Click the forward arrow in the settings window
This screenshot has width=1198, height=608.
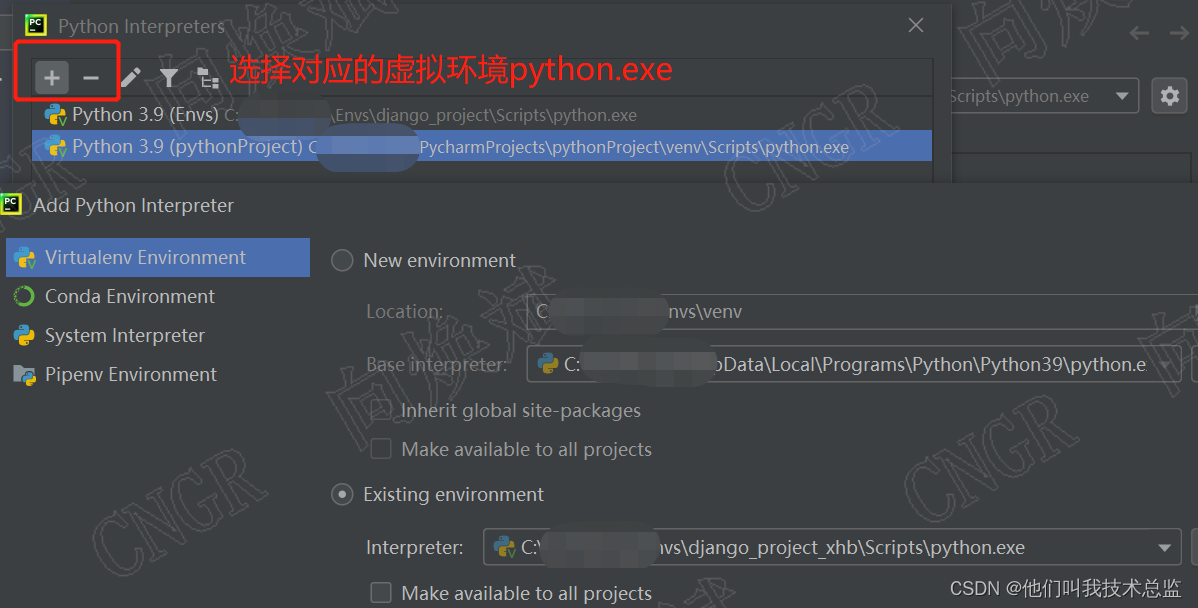[1179, 33]
